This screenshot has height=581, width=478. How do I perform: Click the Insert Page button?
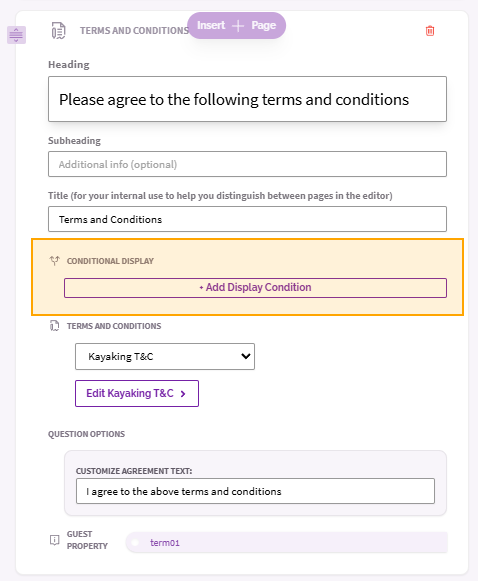click(x=236, y=25)
